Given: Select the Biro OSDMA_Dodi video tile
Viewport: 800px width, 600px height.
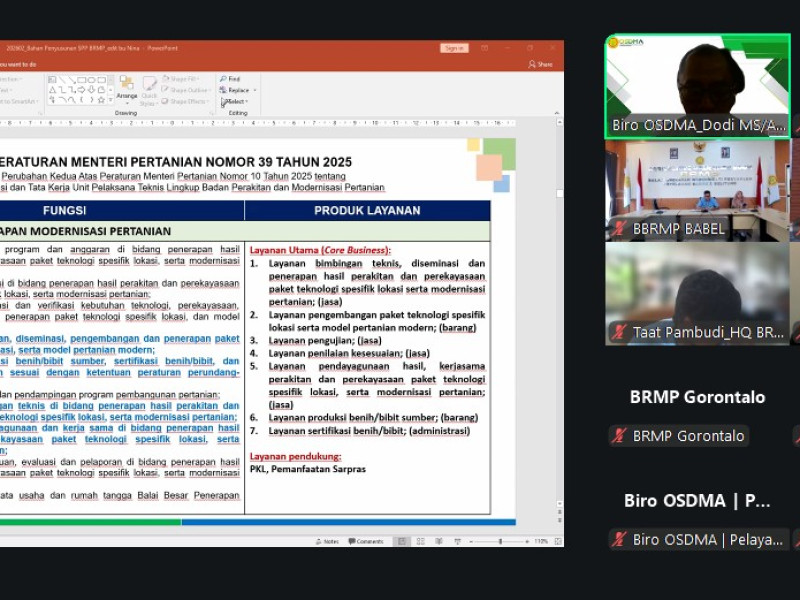Looking at the screenshot, I should (697, 86).
